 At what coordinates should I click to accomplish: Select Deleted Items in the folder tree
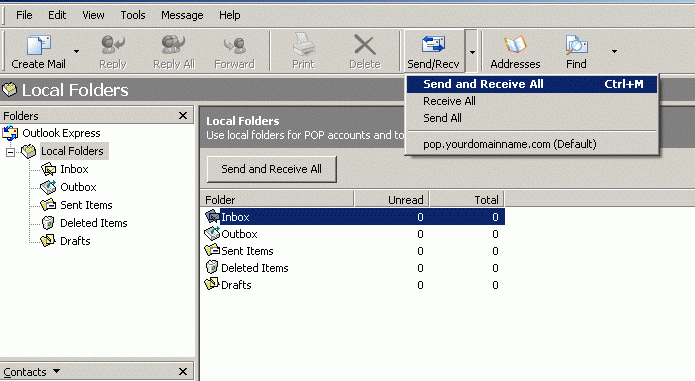click(x=94, y=223)
